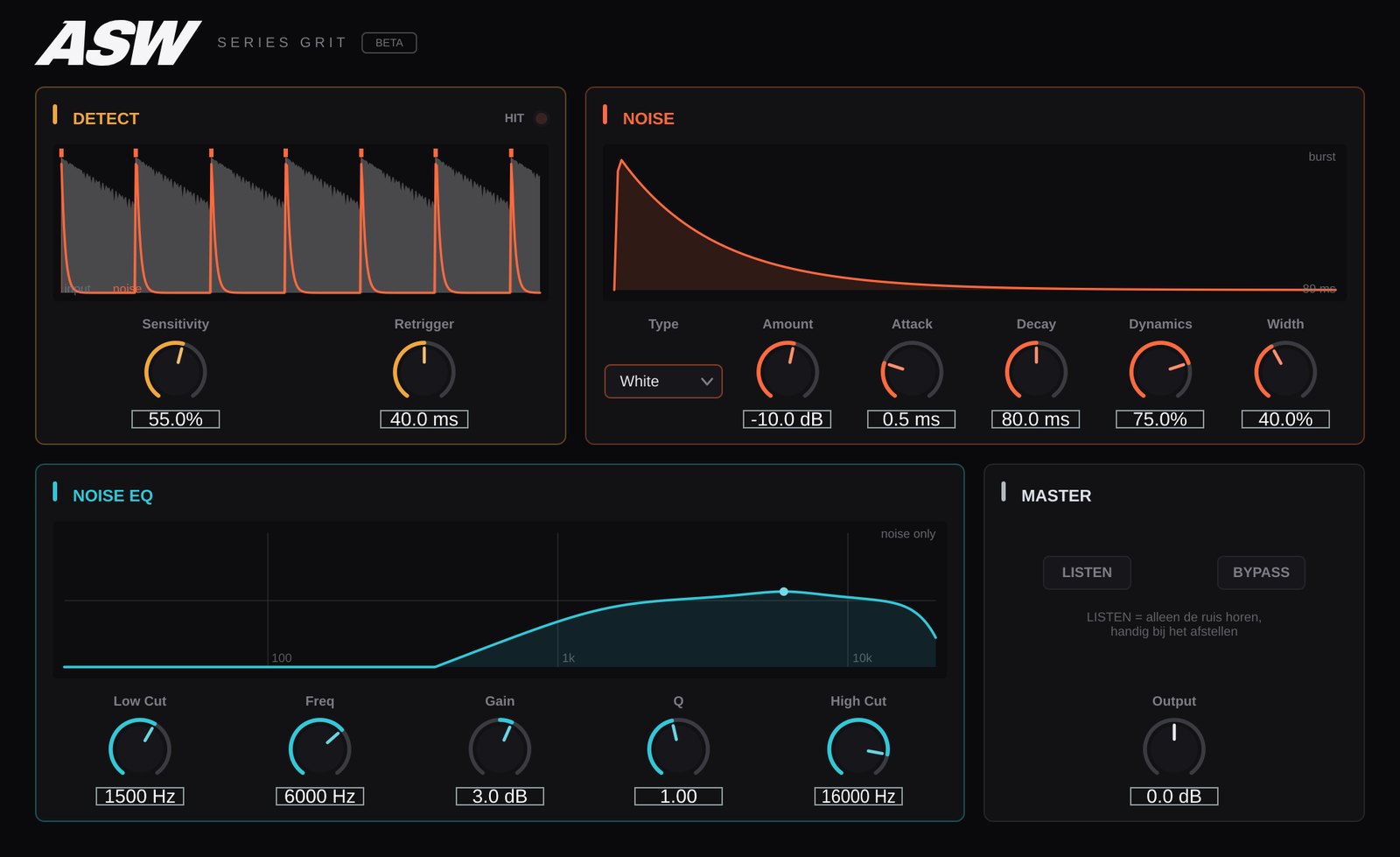Viewport: 1400px width, 857px height.
Task: Click the 6000 Hz Freq value
Action: [x=320, y=797]
